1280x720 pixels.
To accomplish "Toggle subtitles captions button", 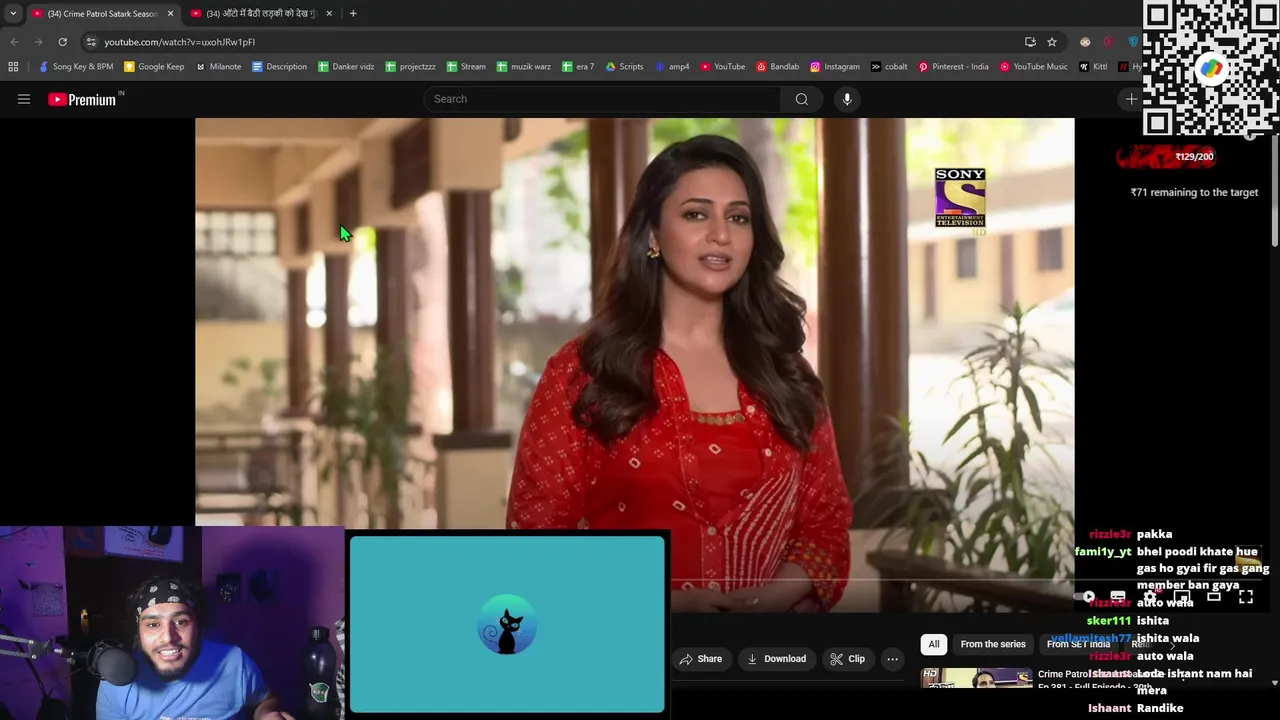I will [1118, 597].
